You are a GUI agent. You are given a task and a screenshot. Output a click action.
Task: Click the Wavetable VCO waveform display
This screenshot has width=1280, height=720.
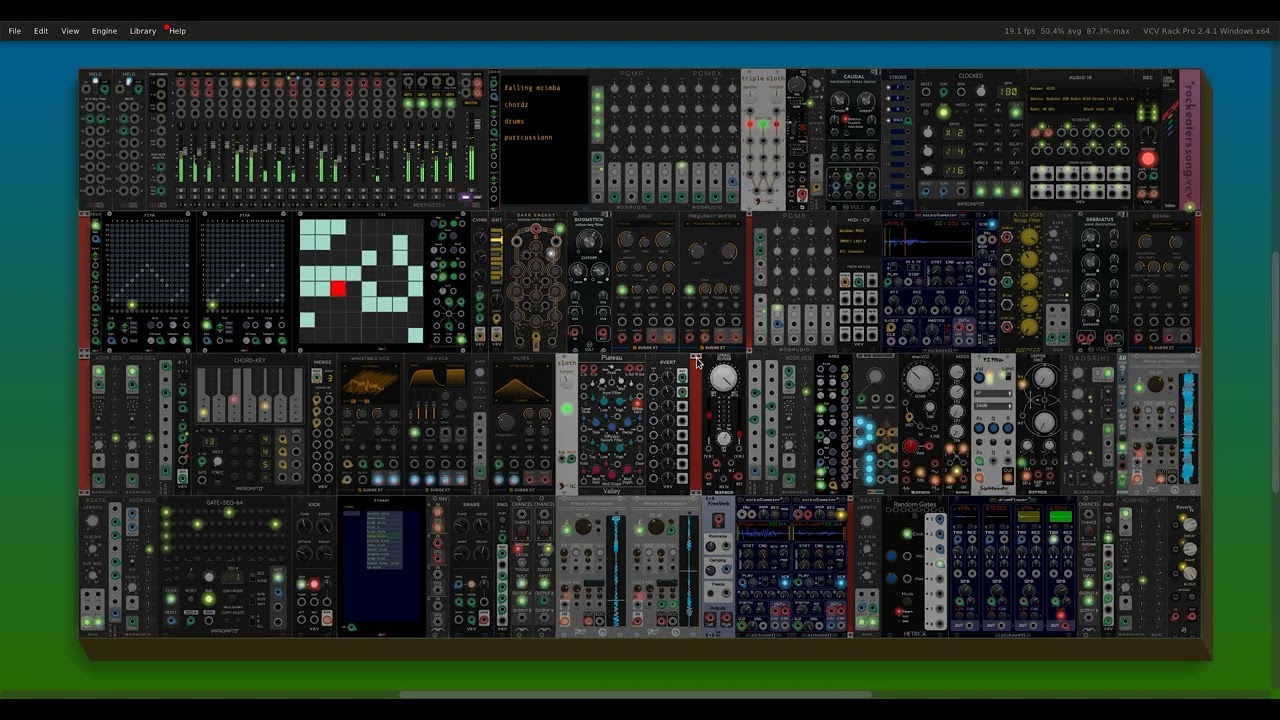coord(370,383)
